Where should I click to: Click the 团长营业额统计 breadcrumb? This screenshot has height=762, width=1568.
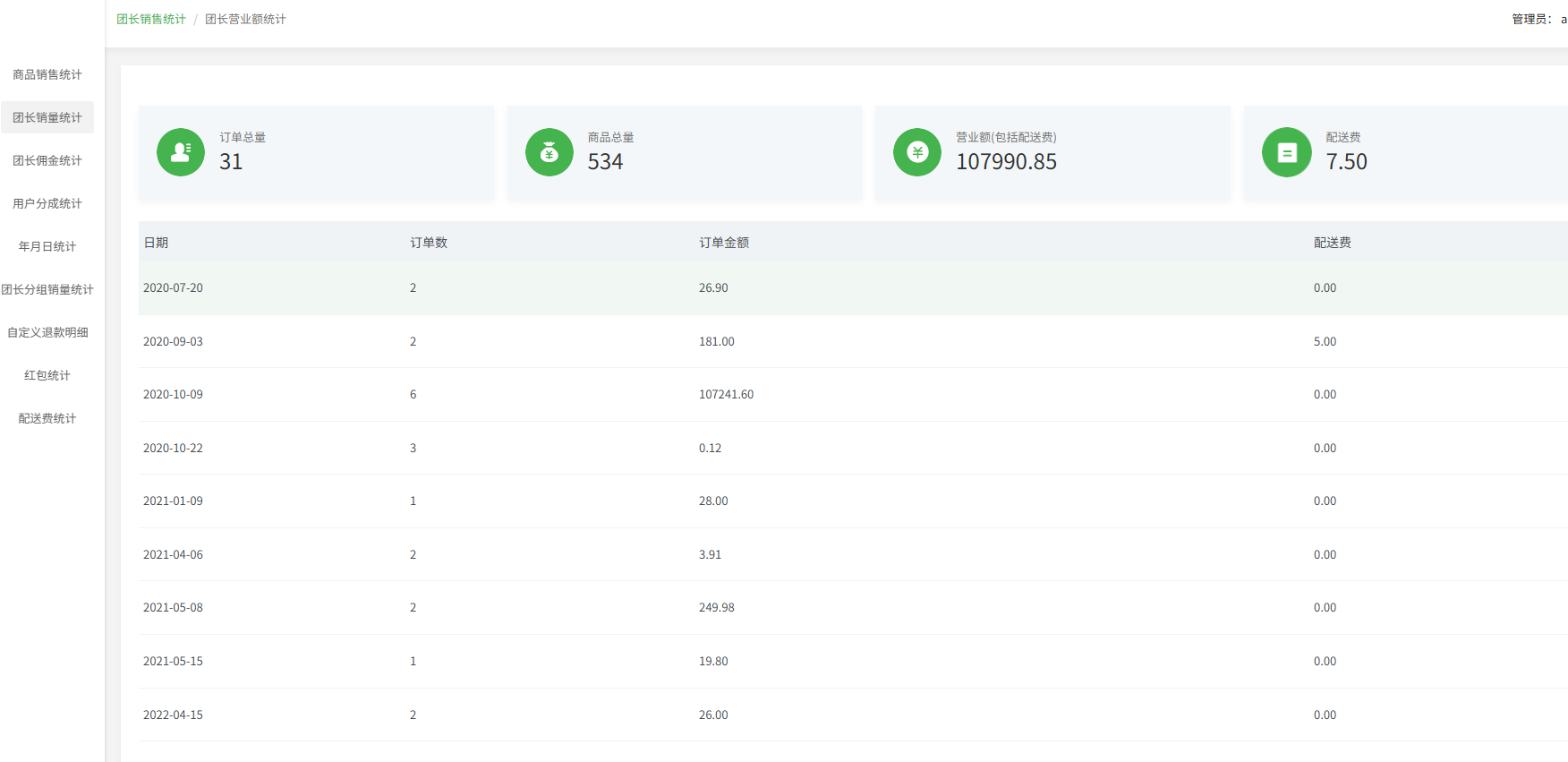point(245,19)
